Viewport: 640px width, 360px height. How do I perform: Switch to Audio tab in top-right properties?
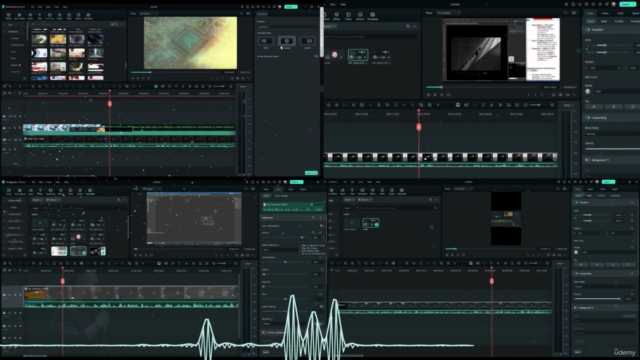[605, 13]
